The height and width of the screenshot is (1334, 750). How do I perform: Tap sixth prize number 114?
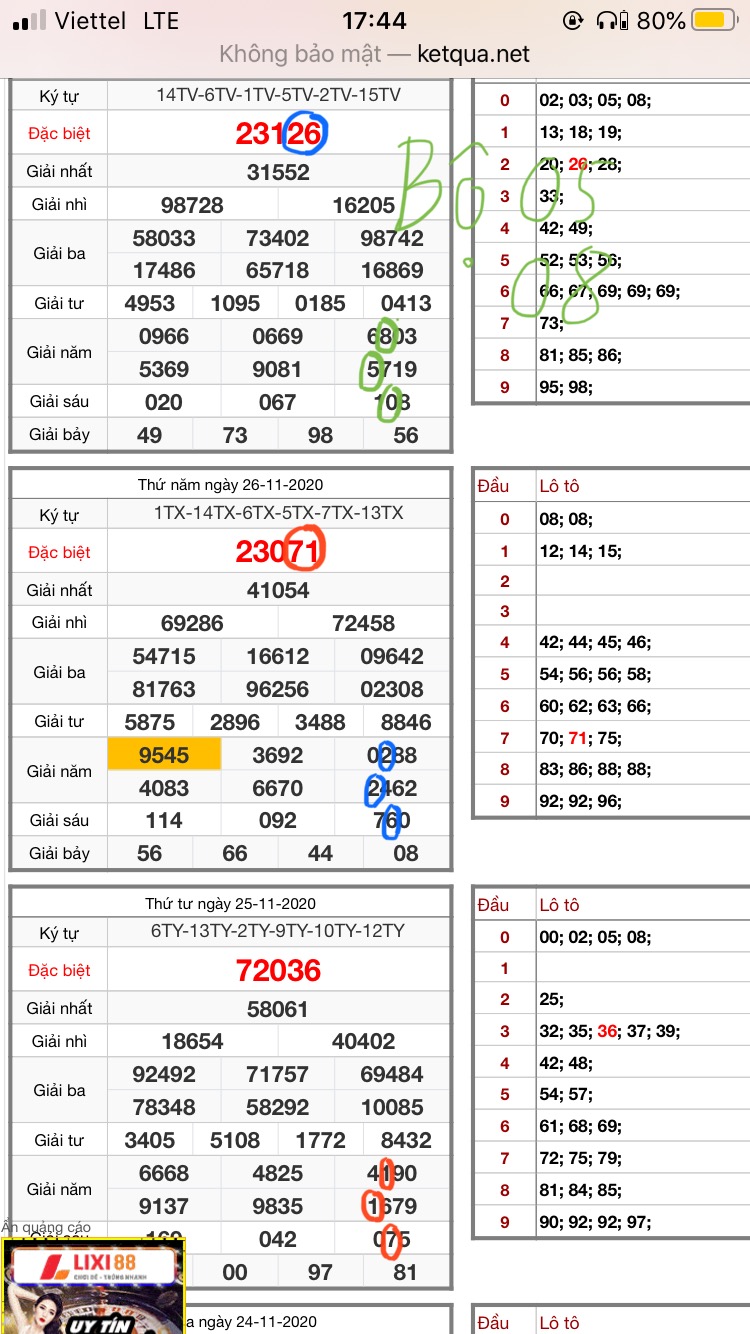164,821
